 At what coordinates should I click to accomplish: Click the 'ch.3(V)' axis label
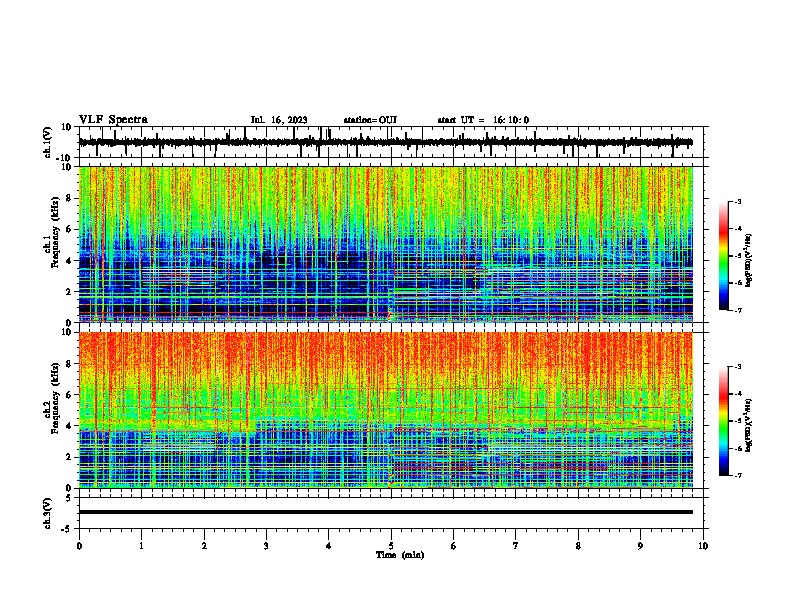coord(48,513)
